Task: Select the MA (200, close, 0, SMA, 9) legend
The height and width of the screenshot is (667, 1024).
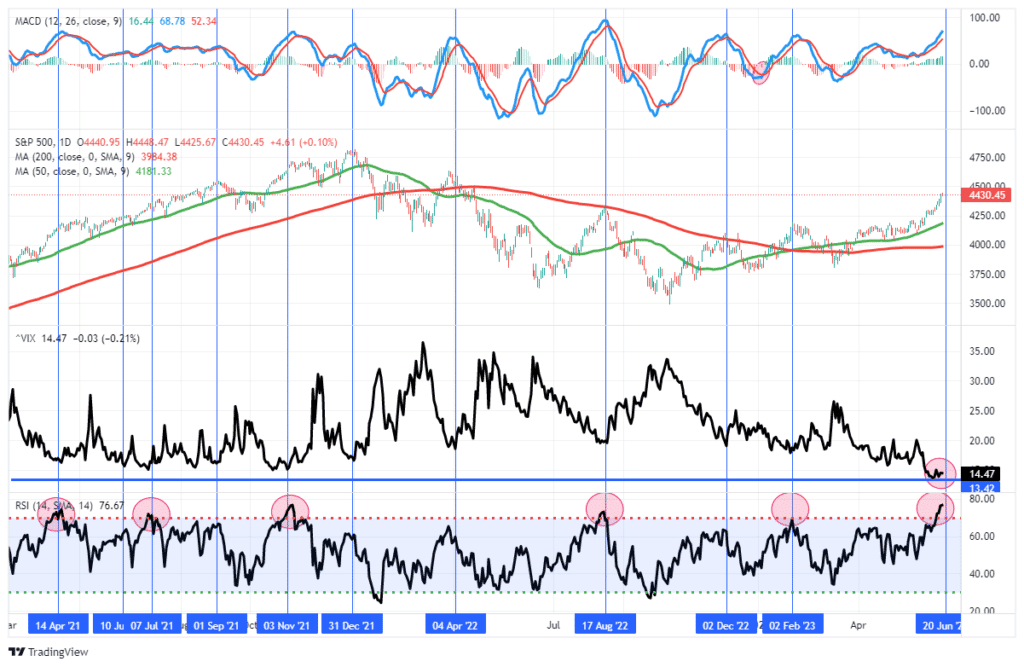Action: click(x=76, y=157)
